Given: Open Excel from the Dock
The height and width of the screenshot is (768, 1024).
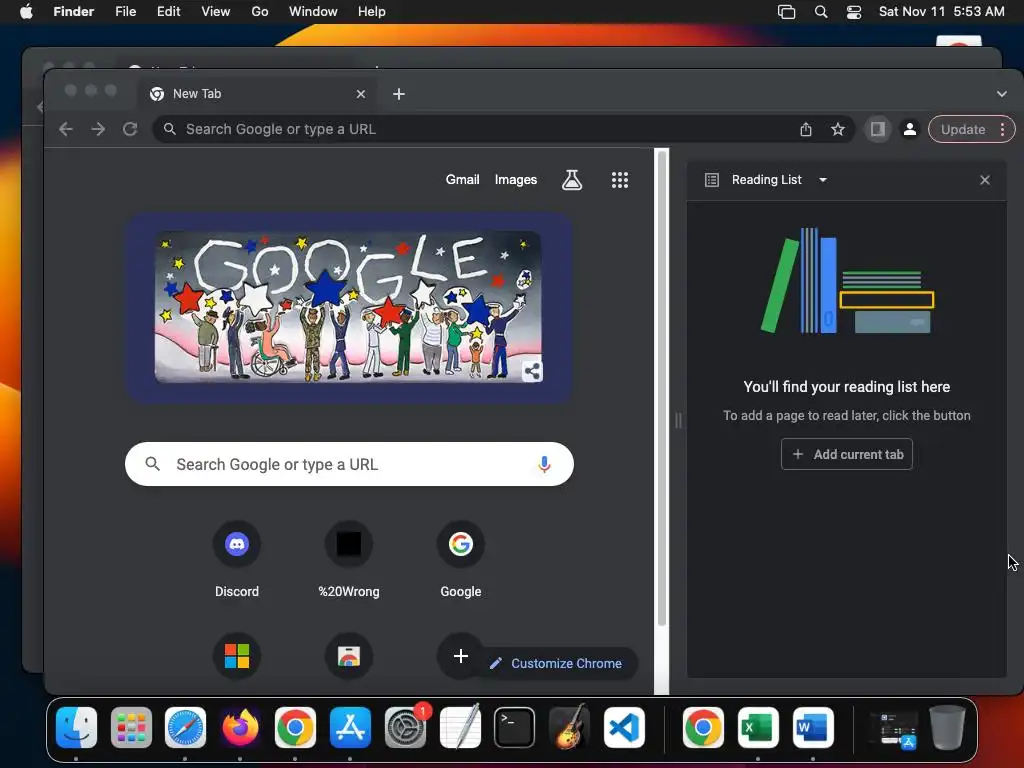Looking at the screenshot, I should click(x=758, y=728).
